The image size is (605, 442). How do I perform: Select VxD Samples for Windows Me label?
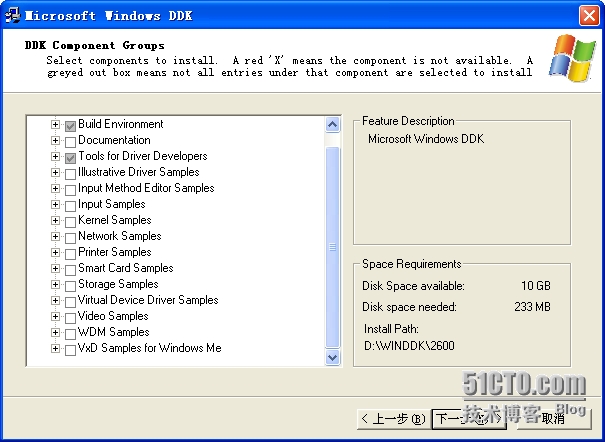click(x=150, y=348)
